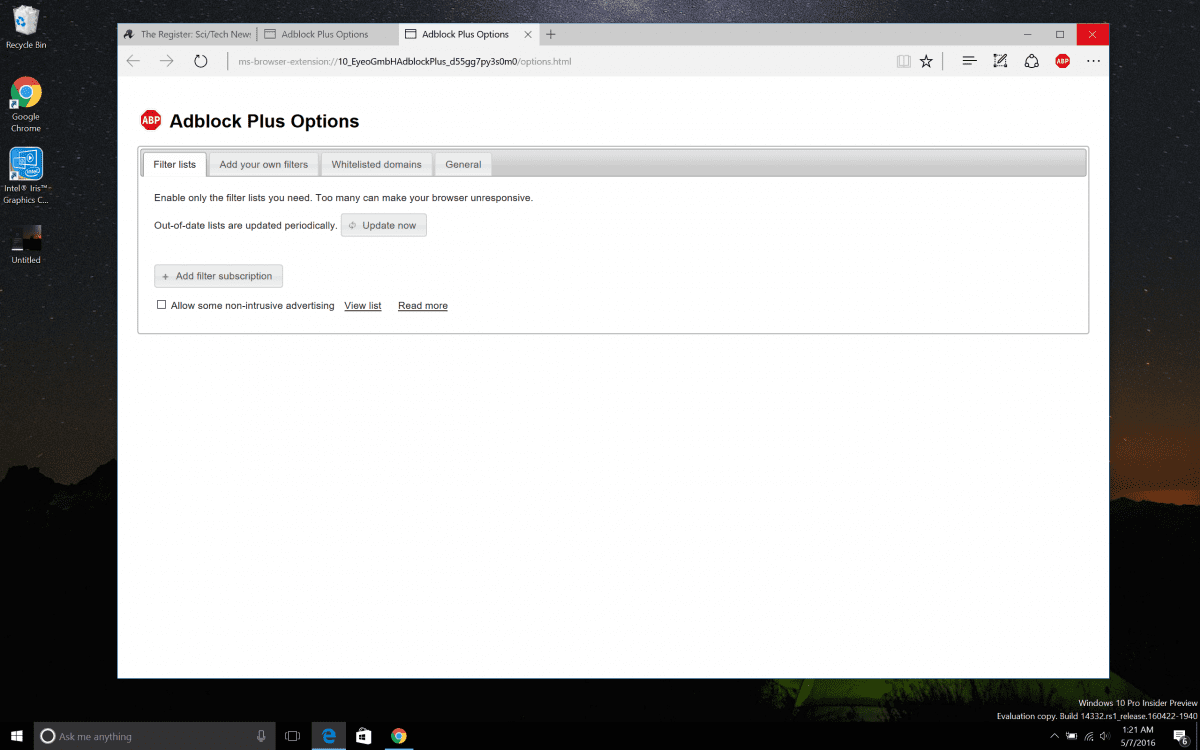This screenshot has width=1200, height=750.
Task: Open the Read more link
Action: [422, 306]
